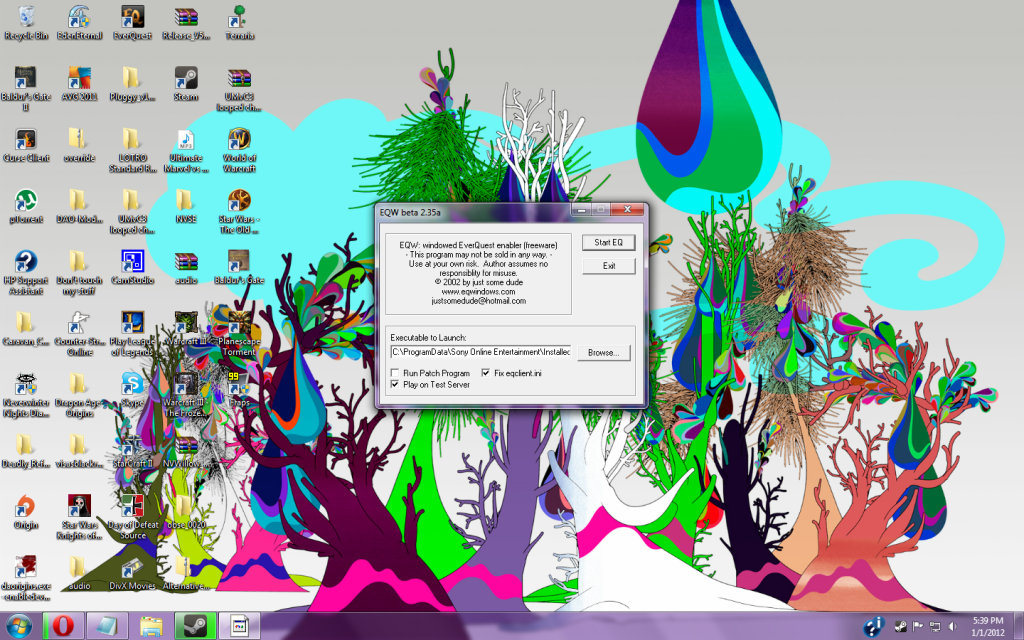Select the Dragon Age Origins folder
Image resolution: width=1024 pixels, height=640 pixels.
pyautogui.click(x=79, y=395)
